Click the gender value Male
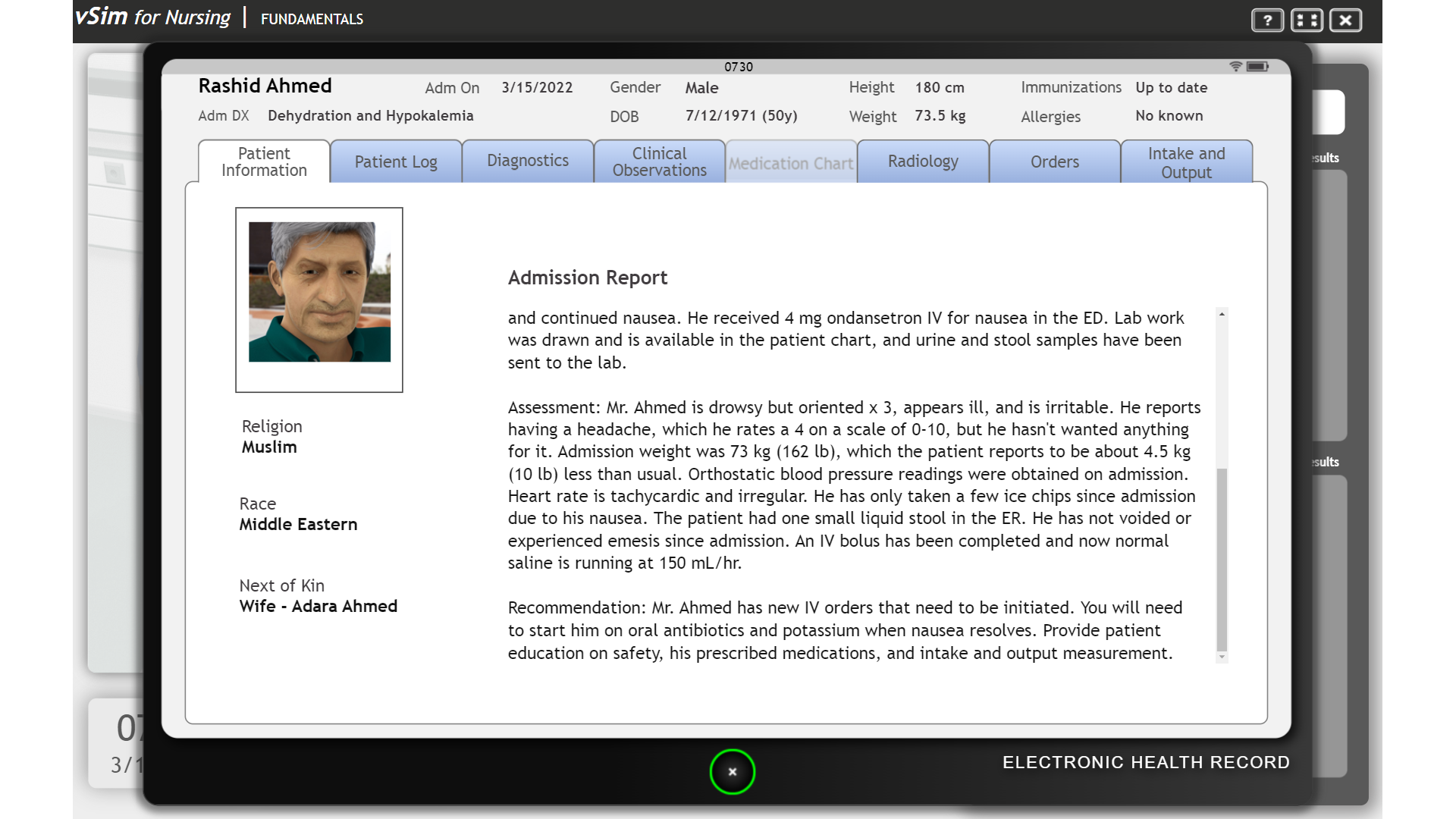Viewport: 1456px width, 819px height. point(702,88)
